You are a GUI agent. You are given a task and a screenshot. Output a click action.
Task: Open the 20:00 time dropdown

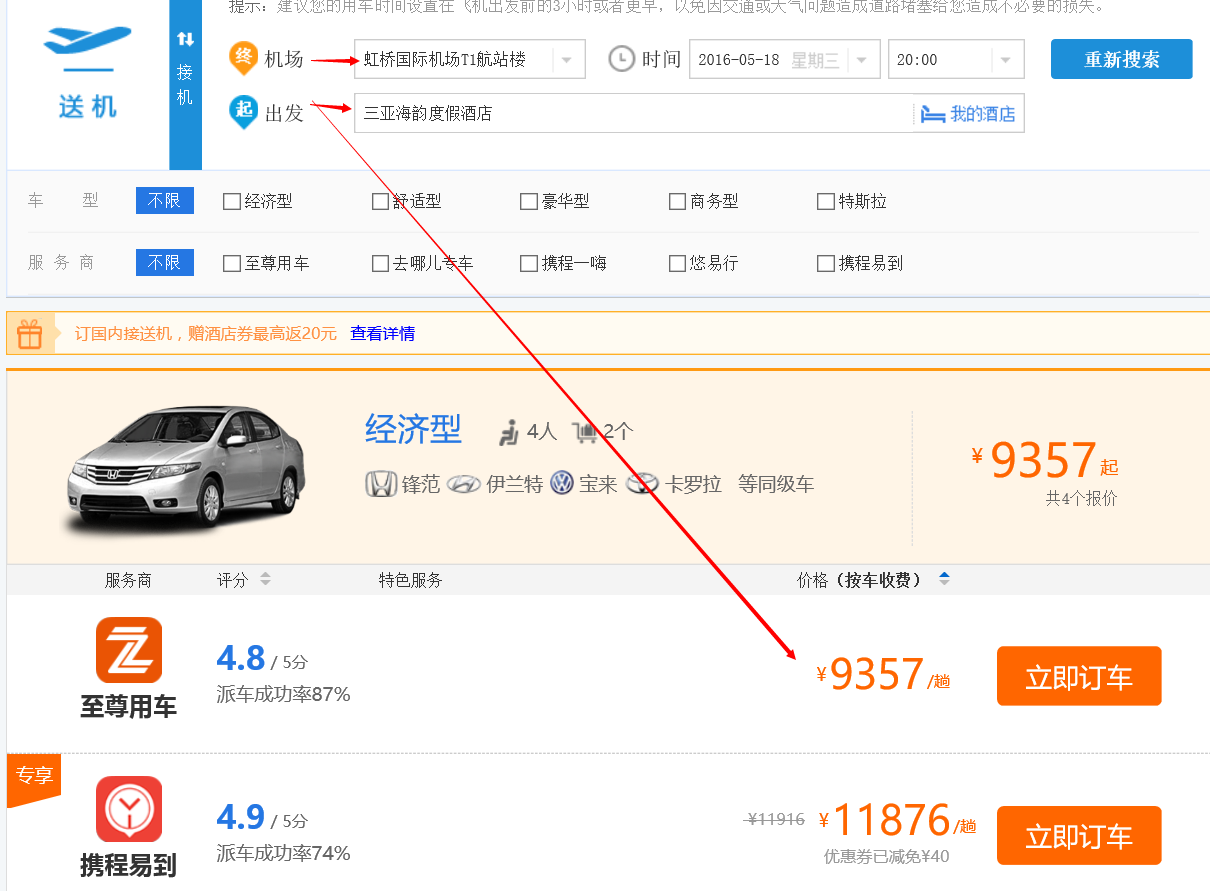pos(1005,60)
